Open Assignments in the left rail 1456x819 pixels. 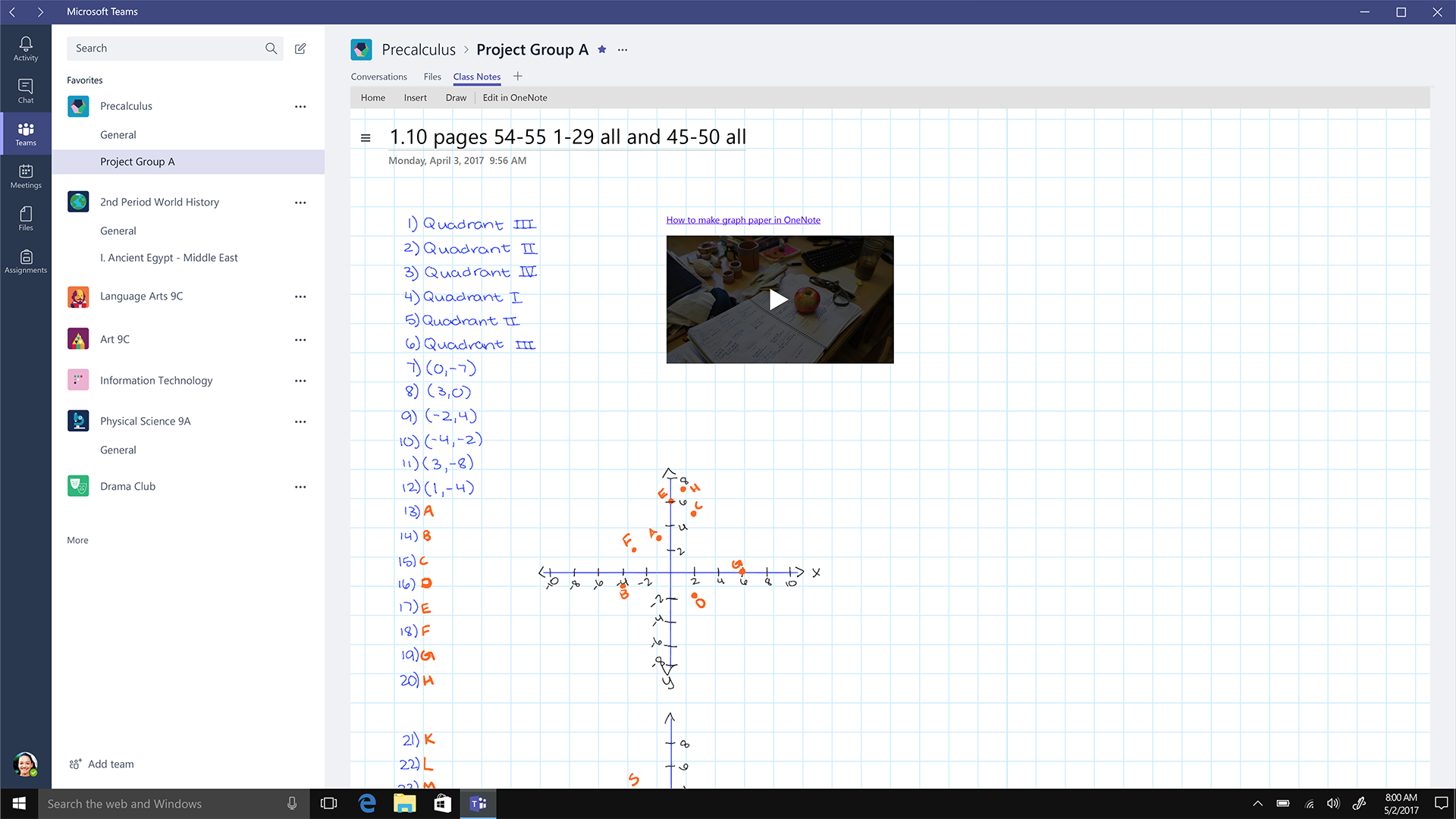26,261
